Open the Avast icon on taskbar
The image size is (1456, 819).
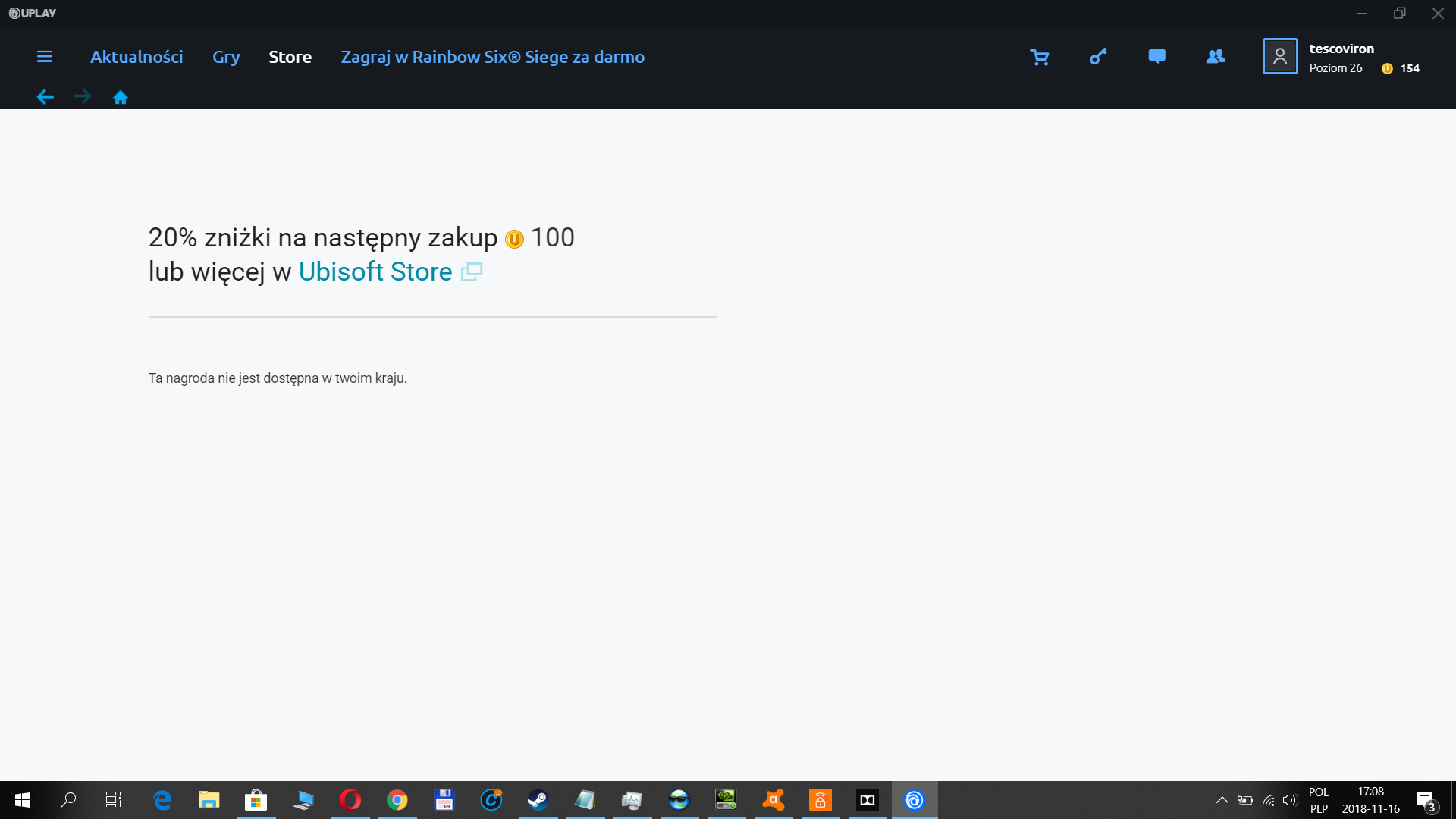coord(773,800)
